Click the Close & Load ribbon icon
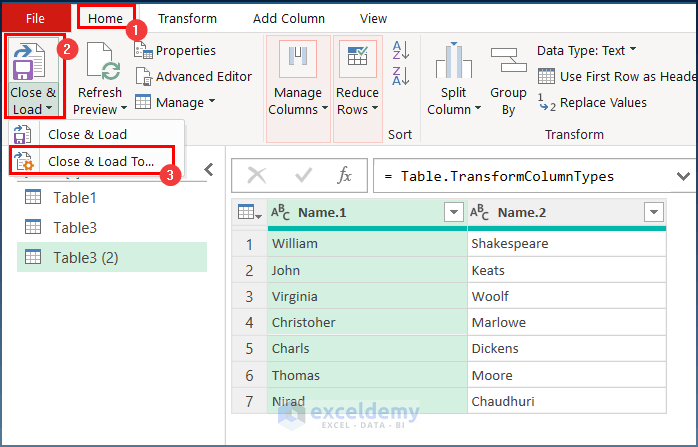The height and width of the screenshot is (447, 698). [29, 61]
